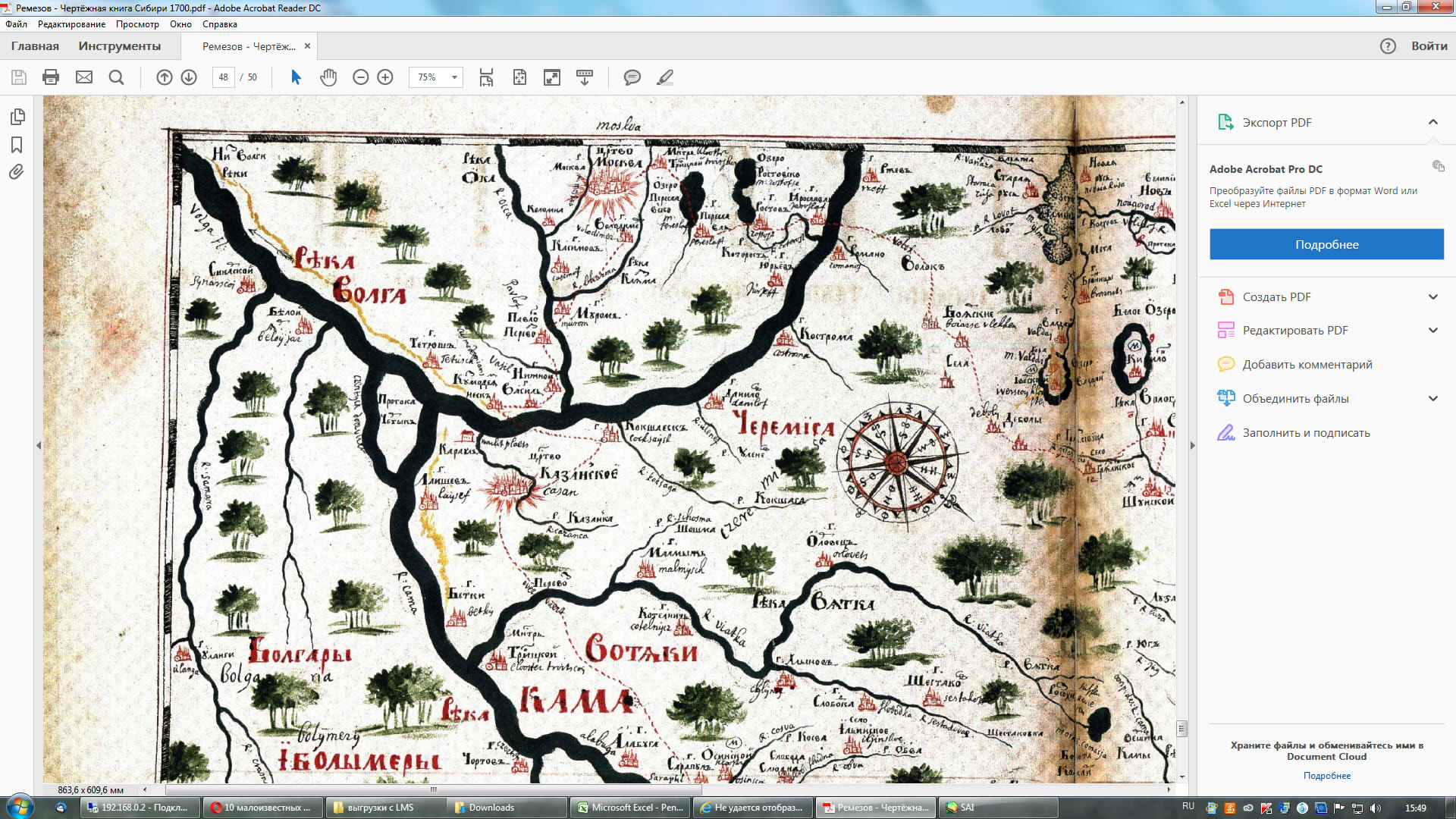Select the Highlight text marker tool
The width and height of the screenshot is (1456, 819).
(x=665, y=77)
